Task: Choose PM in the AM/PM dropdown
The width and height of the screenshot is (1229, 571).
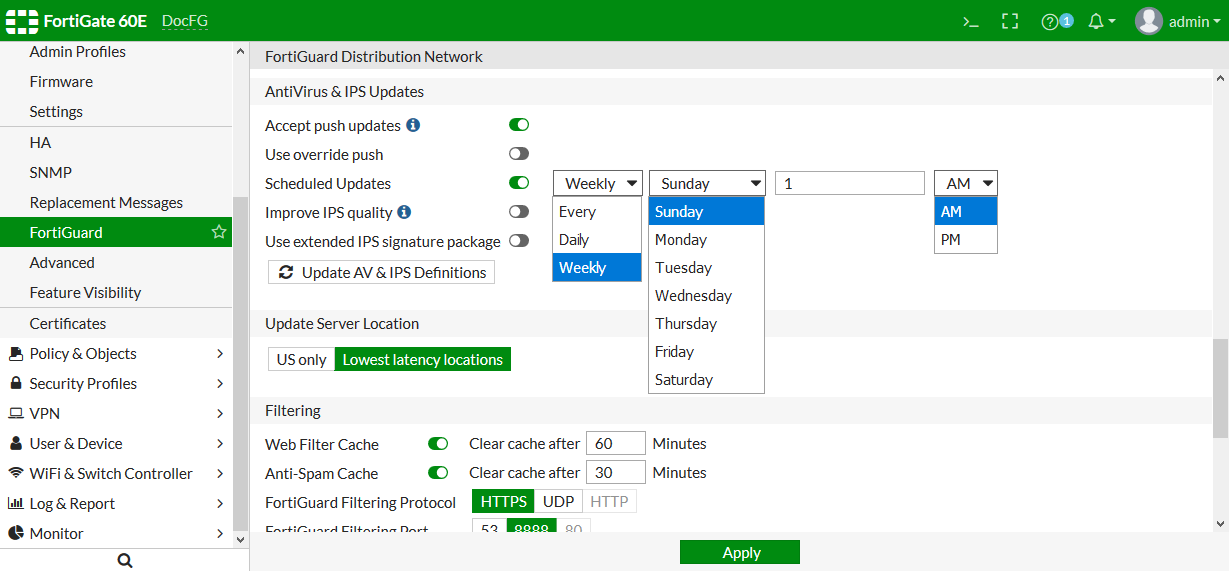Action: [x=950, y=240]
